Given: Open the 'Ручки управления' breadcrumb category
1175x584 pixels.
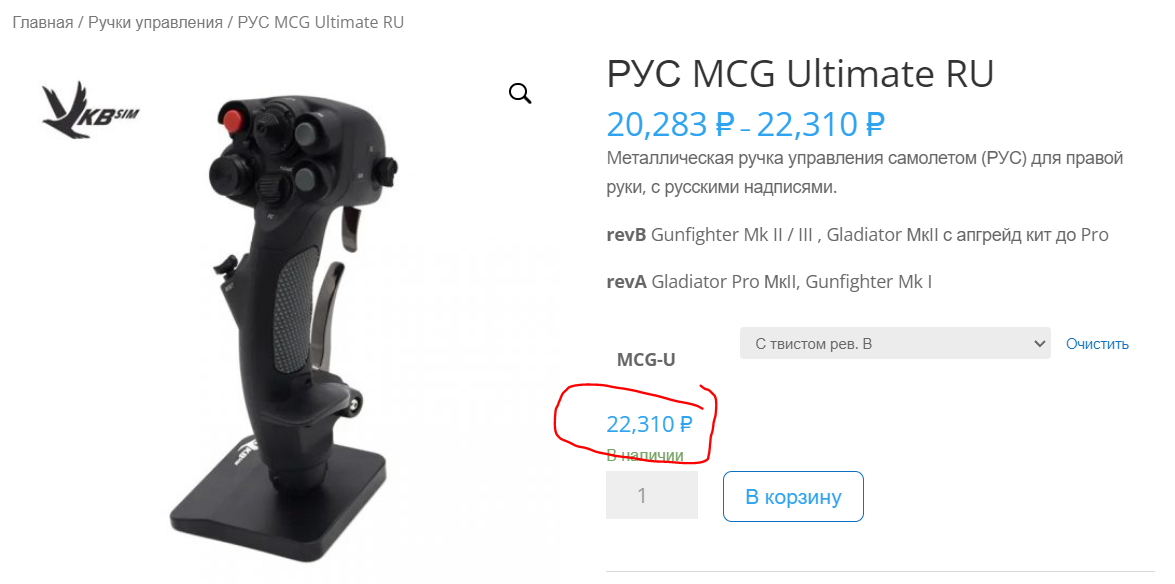Looking at the screenshot, I should (155, 22).
